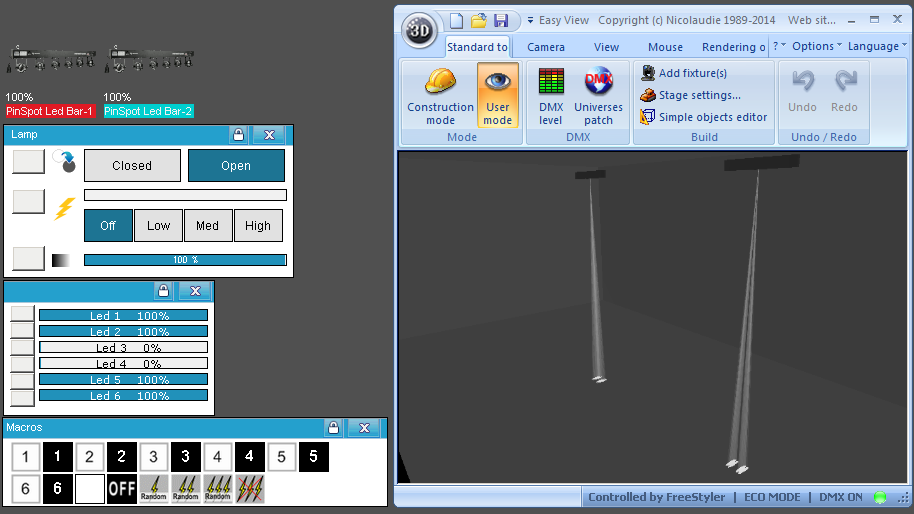Launch the Simple objects editor

704,117
